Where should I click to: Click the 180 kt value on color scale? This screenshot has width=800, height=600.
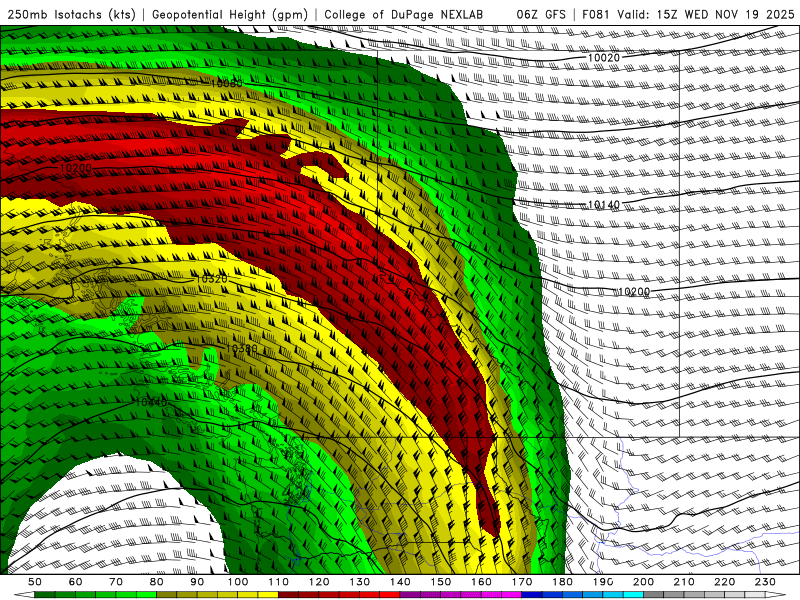[x=562, y=582]
